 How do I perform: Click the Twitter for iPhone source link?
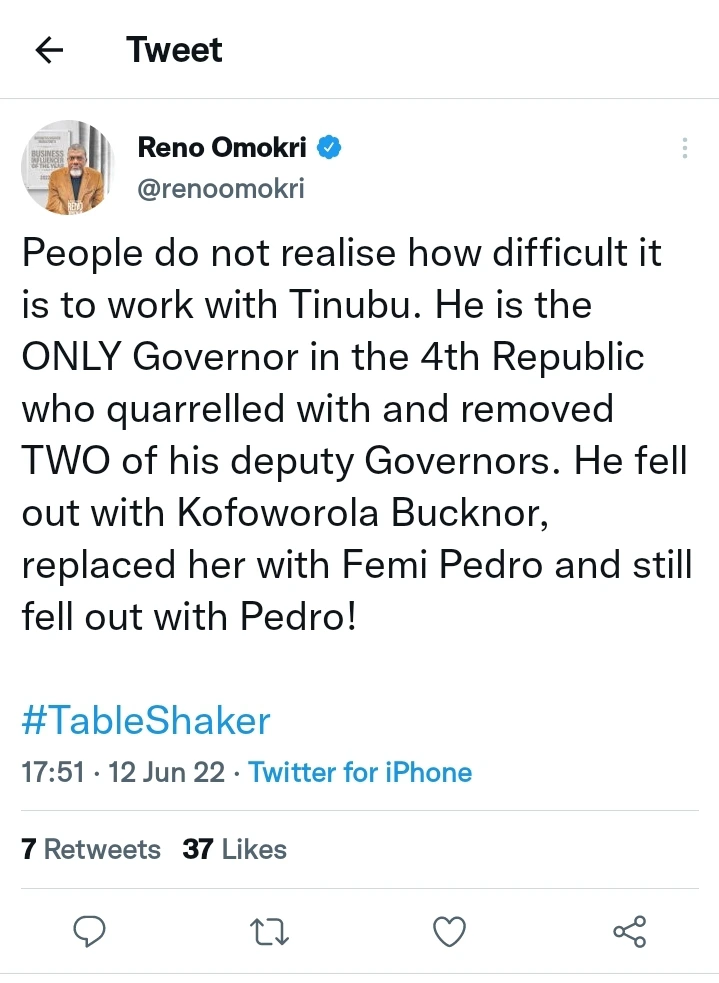coord(360,772)
